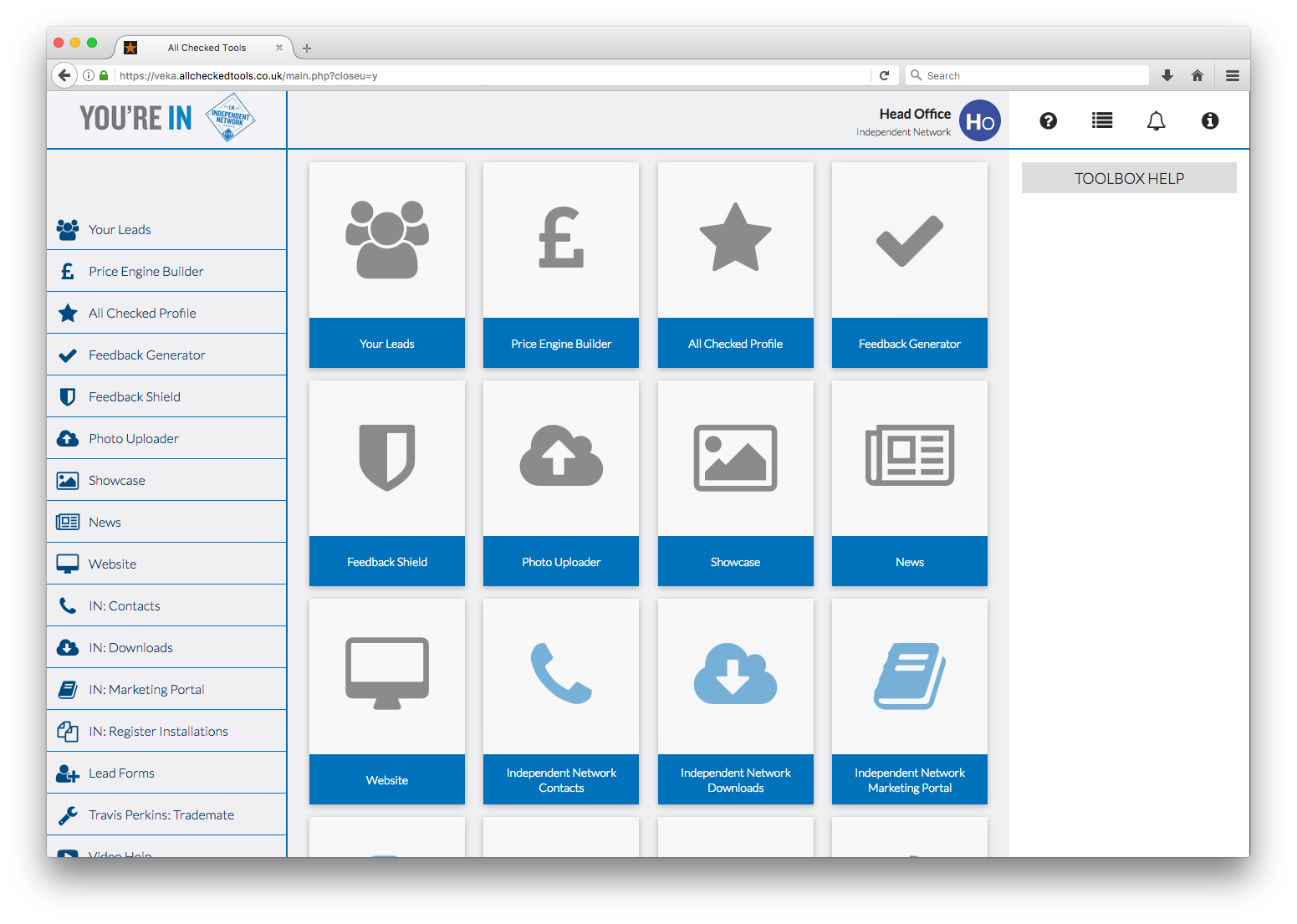The height and width of the screenshot is (924, 1297).
Task: Click the Independent Network Marketing Portal tile label
Action: tap(909, 780)
